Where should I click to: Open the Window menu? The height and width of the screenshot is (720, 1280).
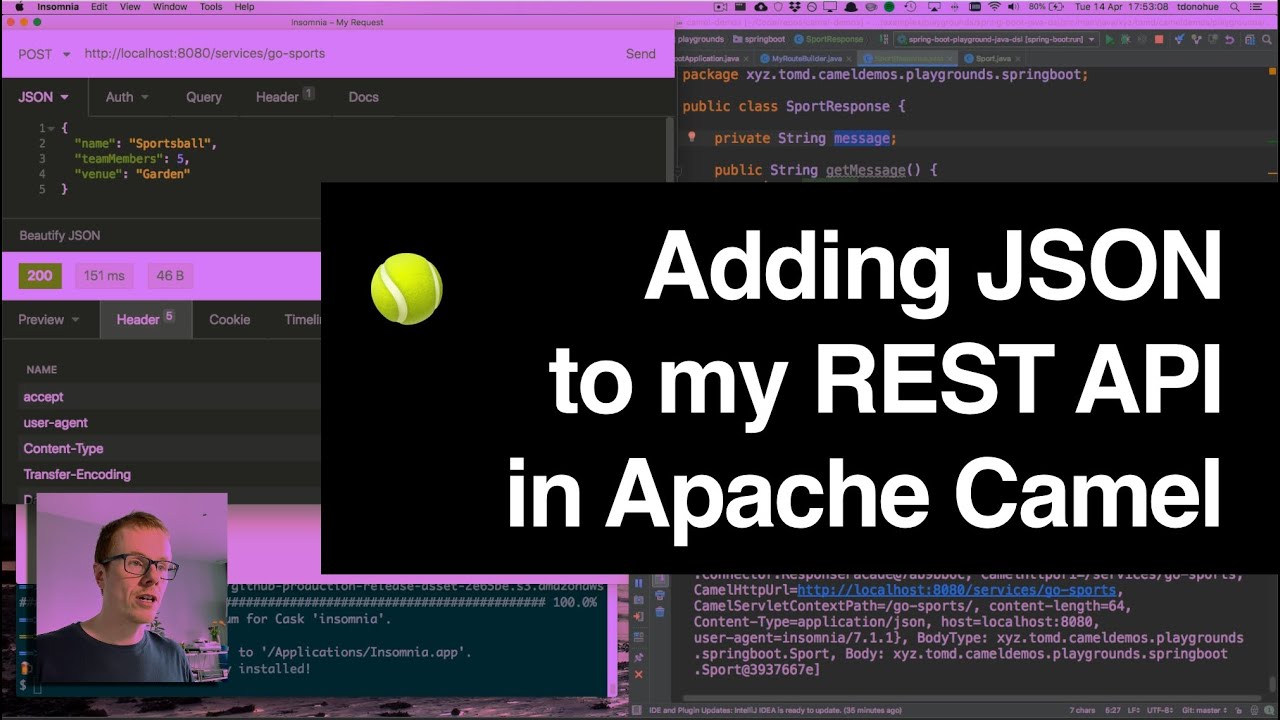[x=170, y=7]
